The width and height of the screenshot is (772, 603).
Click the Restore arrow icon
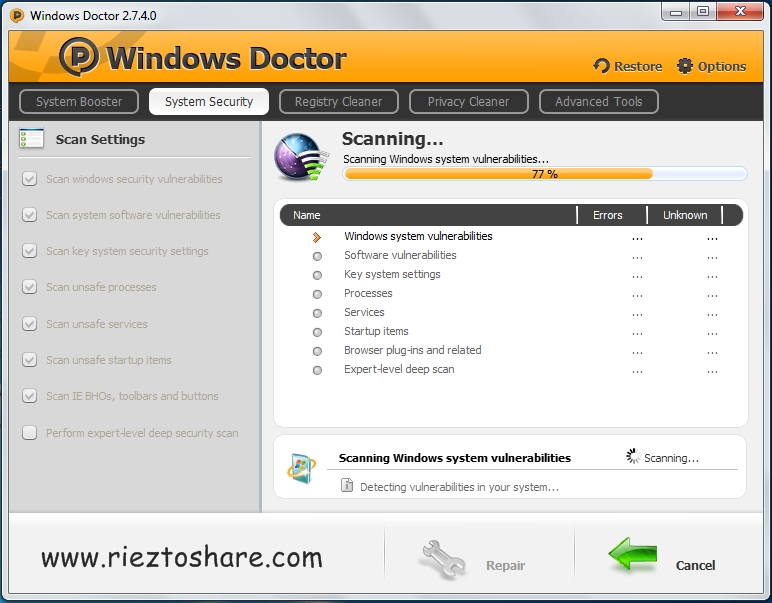[601, 66]
